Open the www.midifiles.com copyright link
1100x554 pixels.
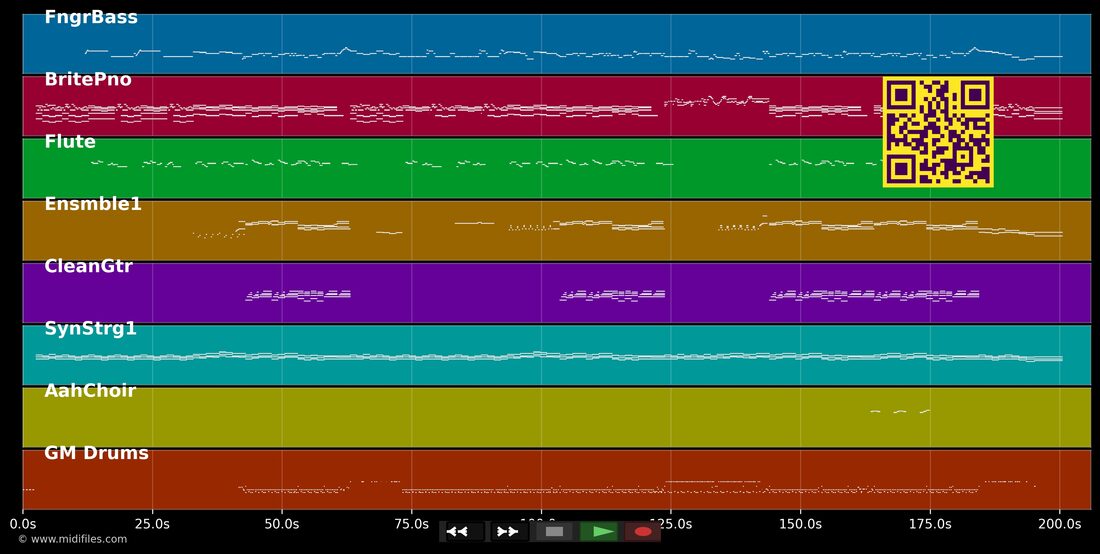[72, 539]
